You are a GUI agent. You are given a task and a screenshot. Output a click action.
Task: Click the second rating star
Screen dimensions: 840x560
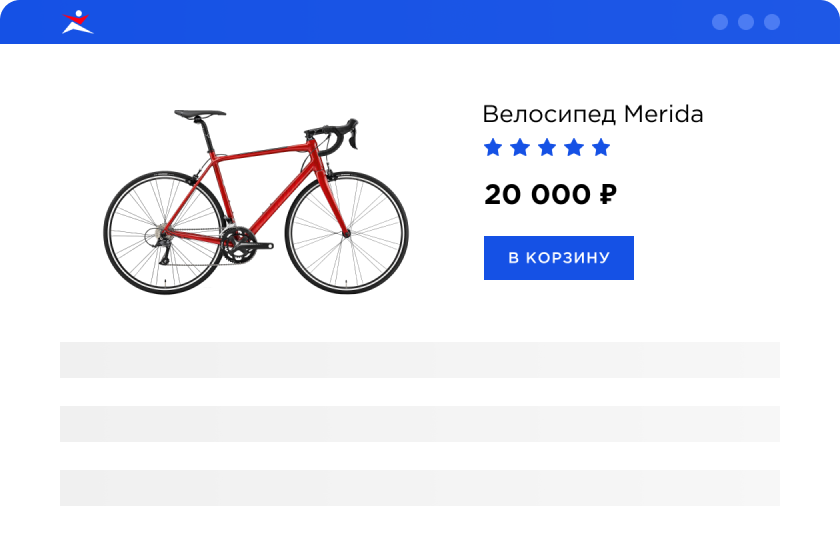[x=520, y=148]
